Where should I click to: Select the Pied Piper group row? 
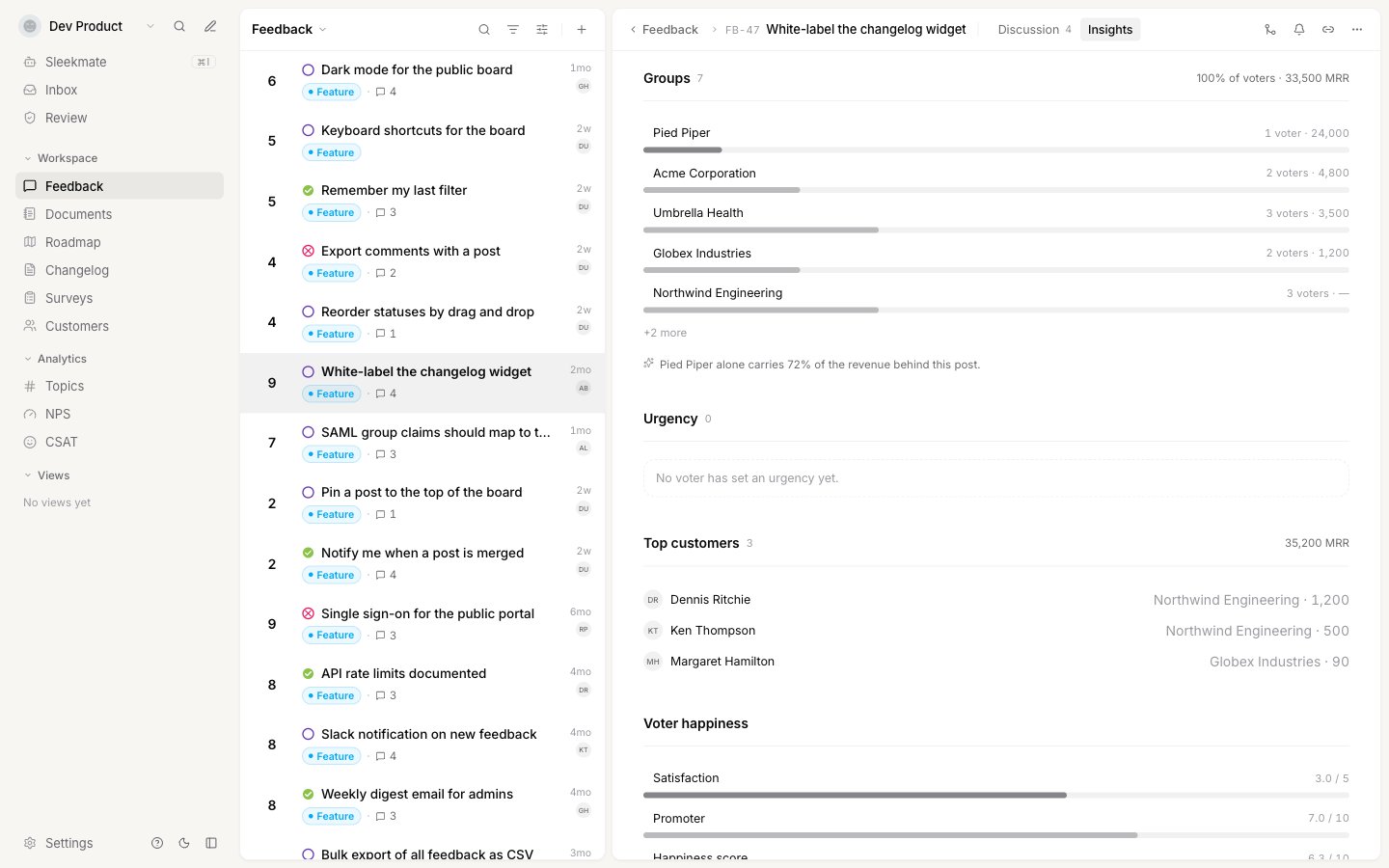[x=996, y=137]
